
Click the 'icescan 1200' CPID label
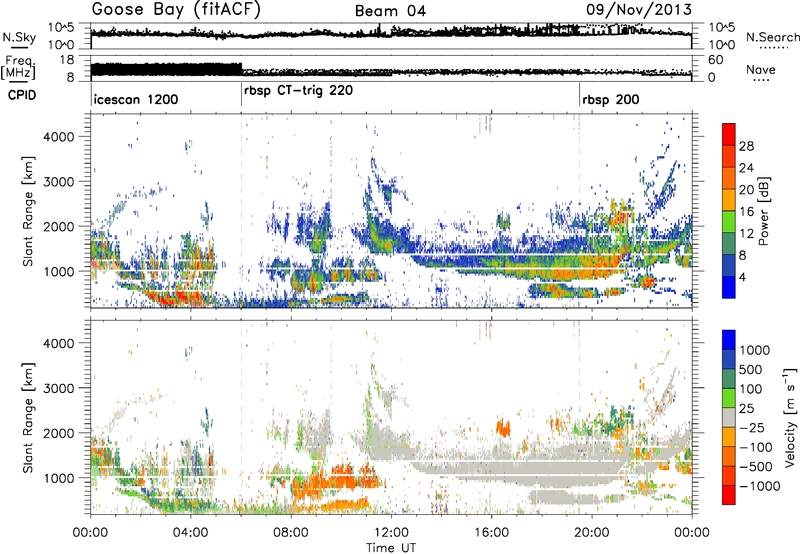tap(136, 99)
